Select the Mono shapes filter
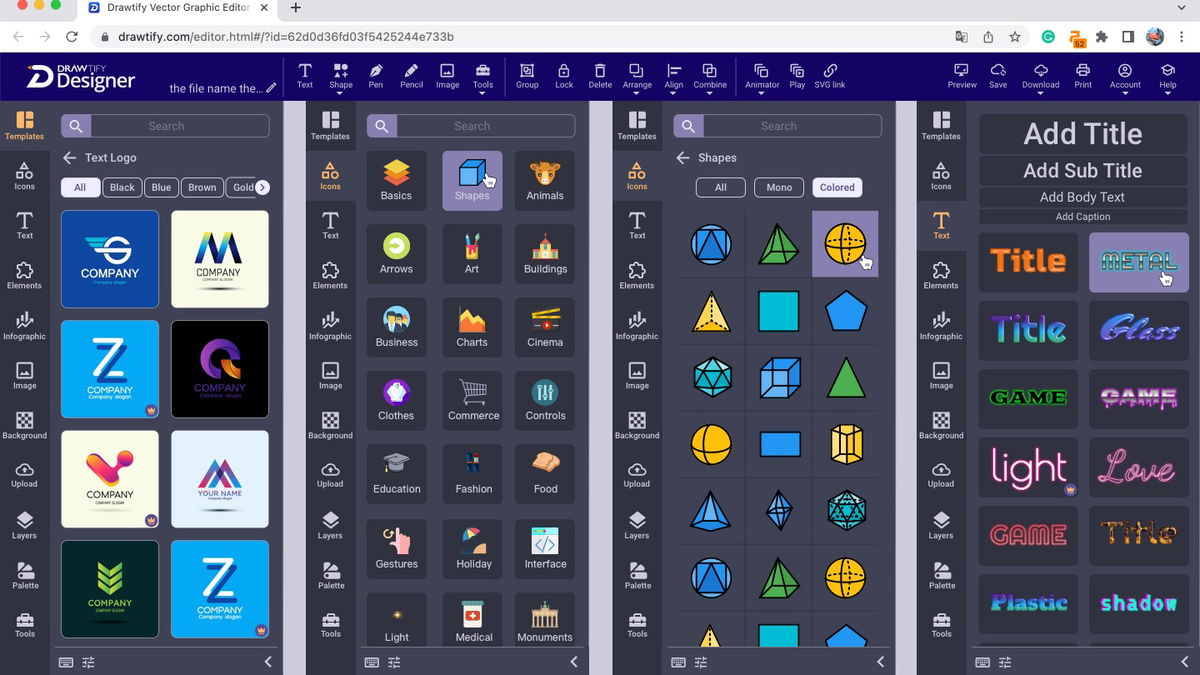 pos(779,187)
